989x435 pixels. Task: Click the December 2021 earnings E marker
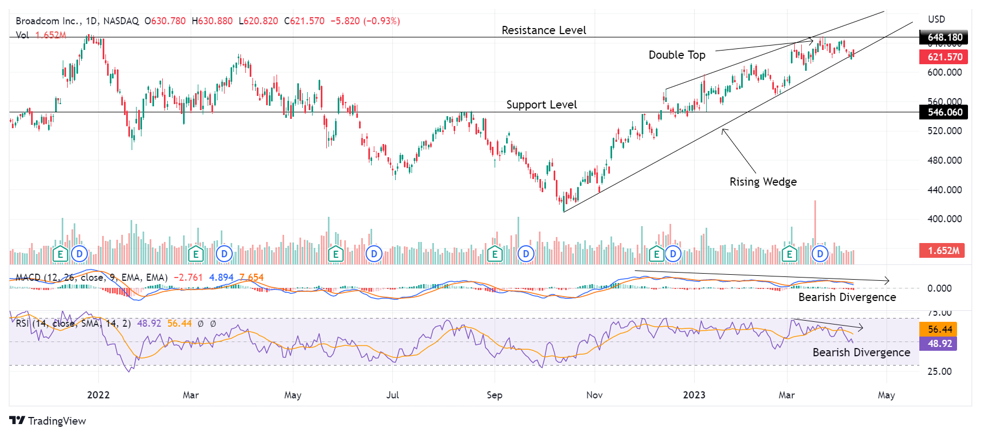pyautogui.click(x=61, y=253)
